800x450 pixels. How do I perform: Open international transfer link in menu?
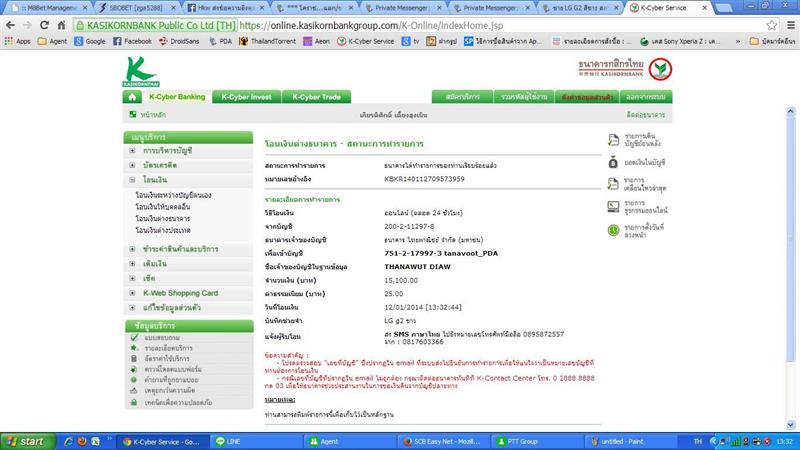point(163,231)
